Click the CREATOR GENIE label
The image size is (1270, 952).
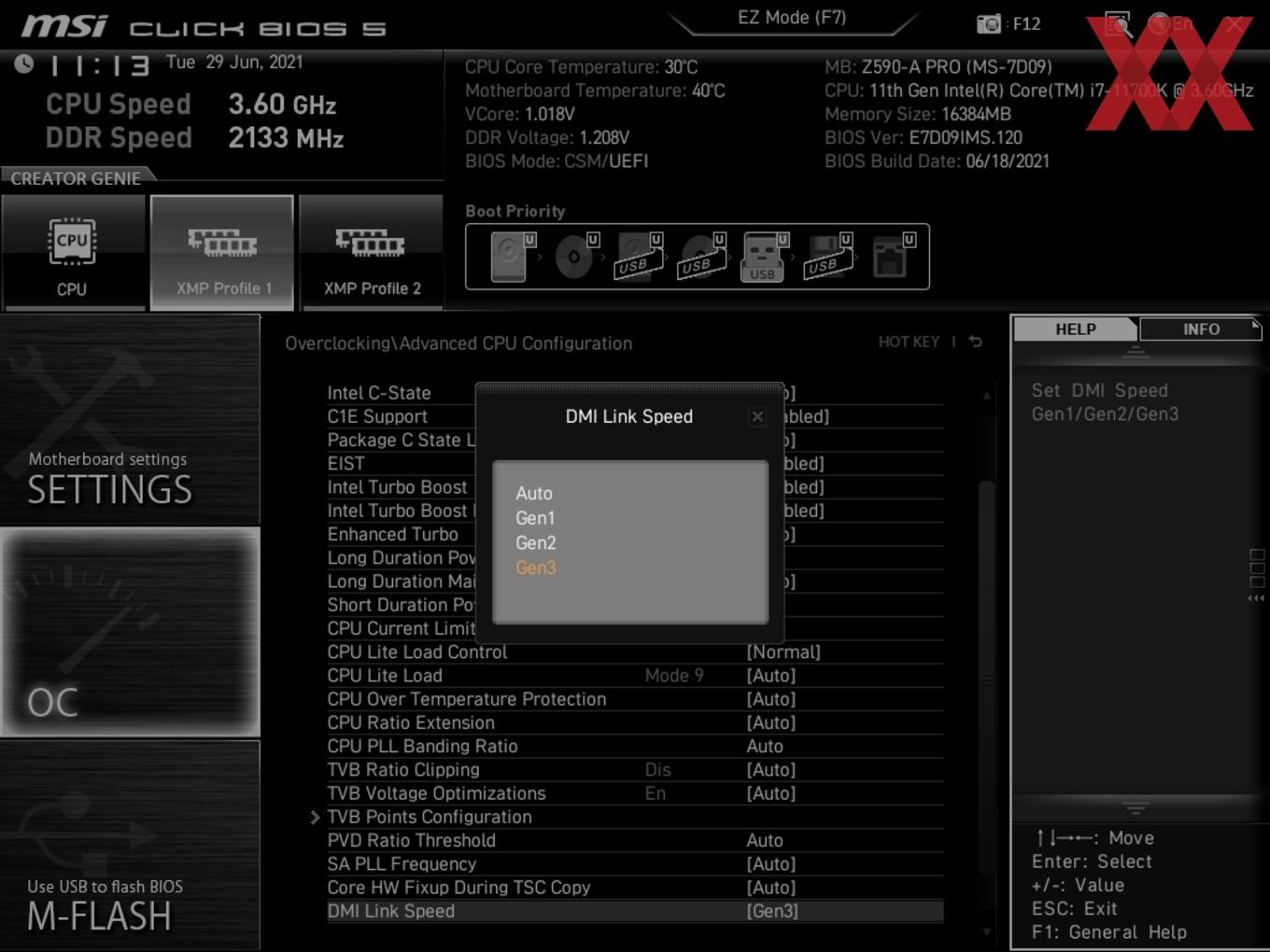[76, 178]
